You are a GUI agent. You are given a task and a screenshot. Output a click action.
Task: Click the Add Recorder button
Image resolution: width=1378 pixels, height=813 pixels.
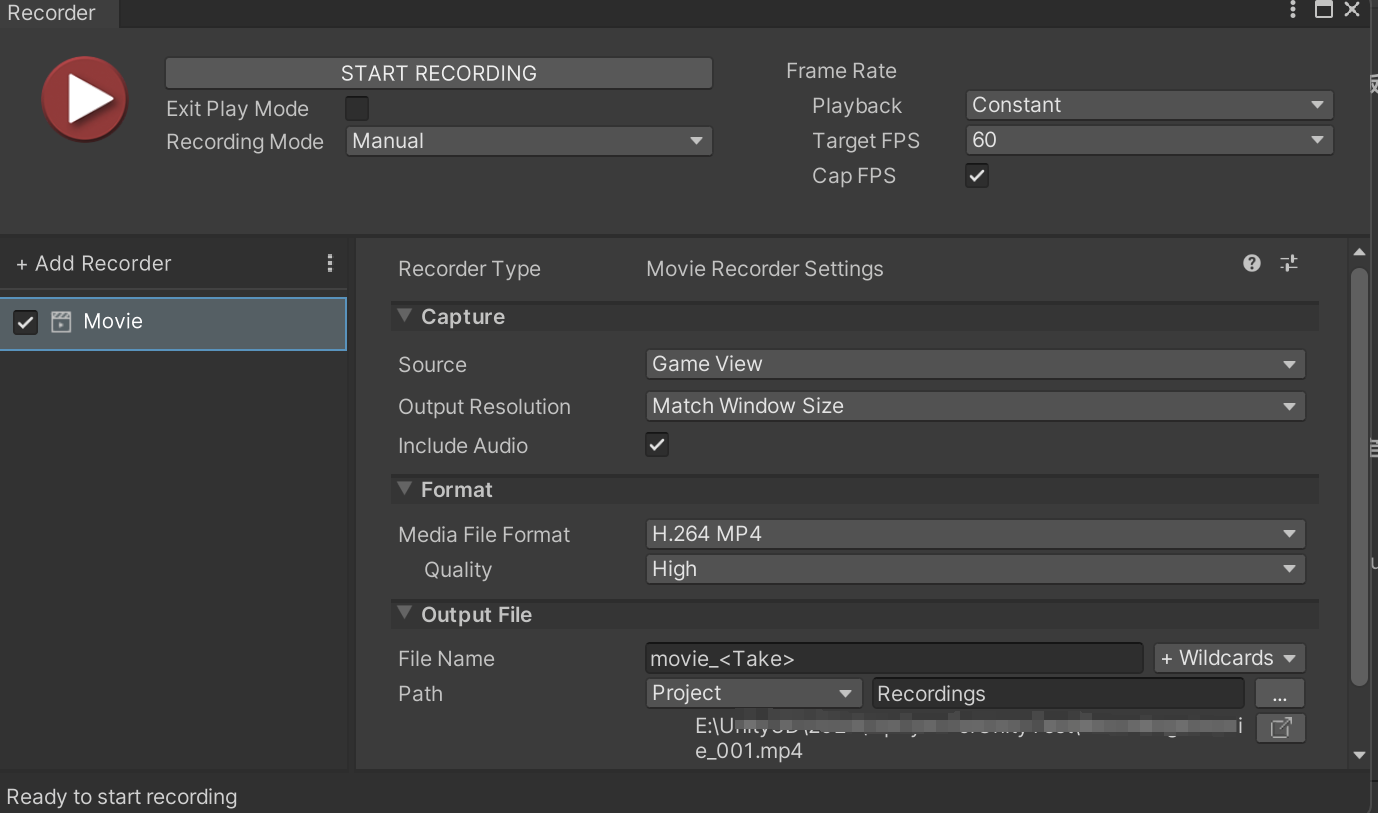tap(94, 264)
